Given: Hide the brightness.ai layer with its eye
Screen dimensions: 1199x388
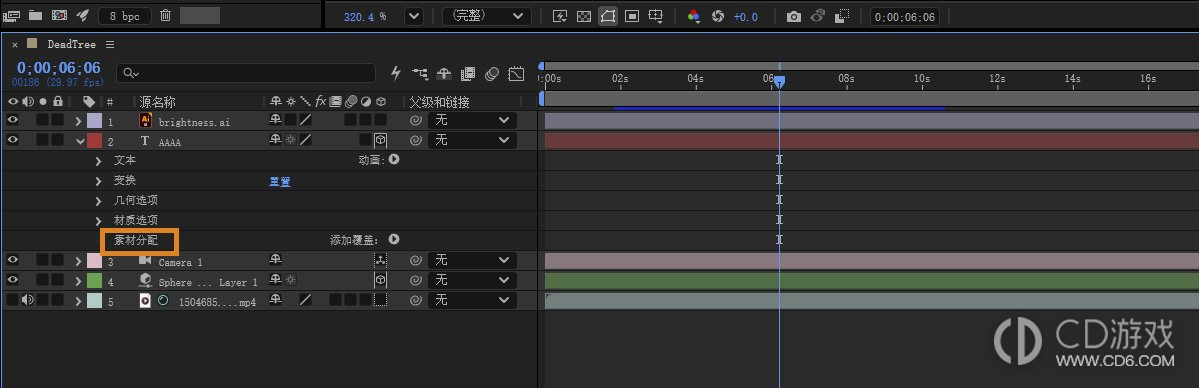Looking at the screenshot, I should tap(12, 120).
